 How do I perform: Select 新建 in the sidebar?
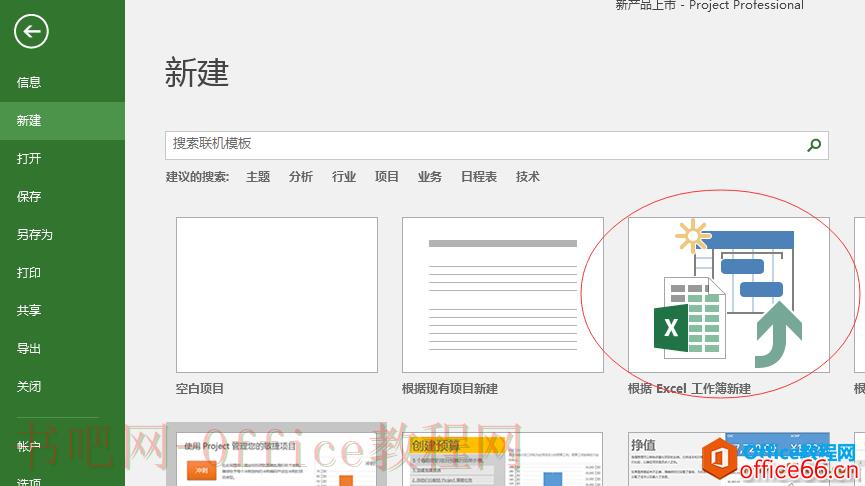tap(62, 121)
